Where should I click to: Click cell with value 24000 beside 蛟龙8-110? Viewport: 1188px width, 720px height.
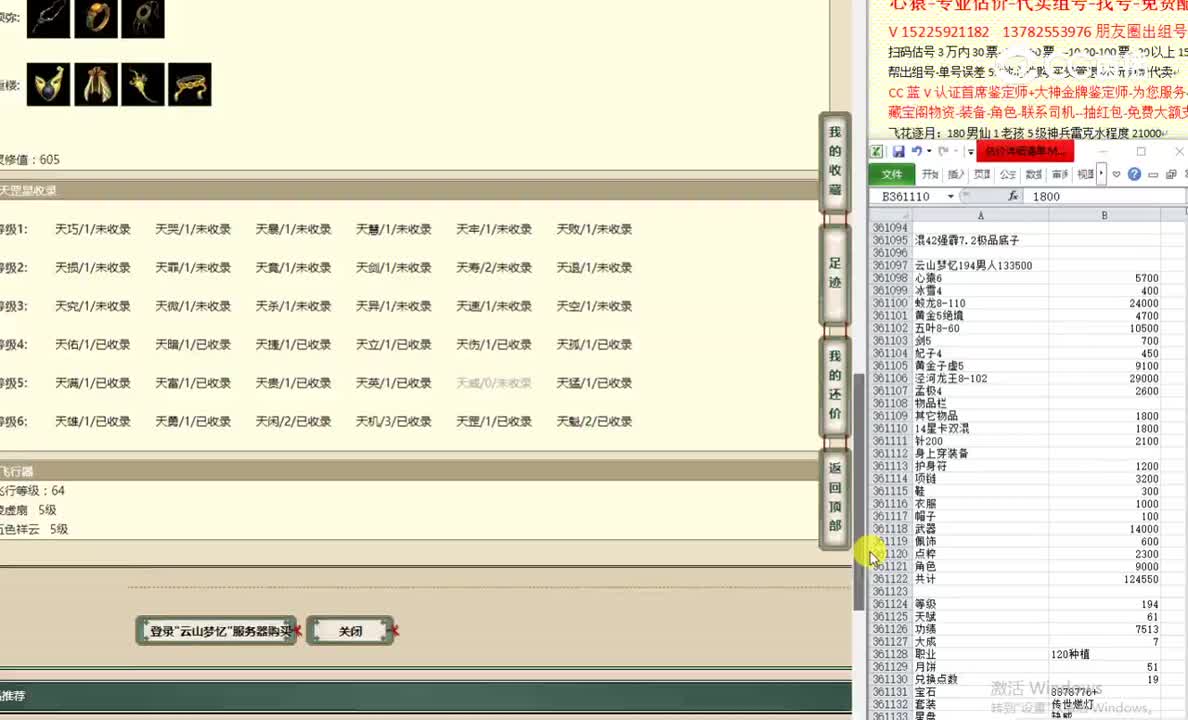(1105, 303)
